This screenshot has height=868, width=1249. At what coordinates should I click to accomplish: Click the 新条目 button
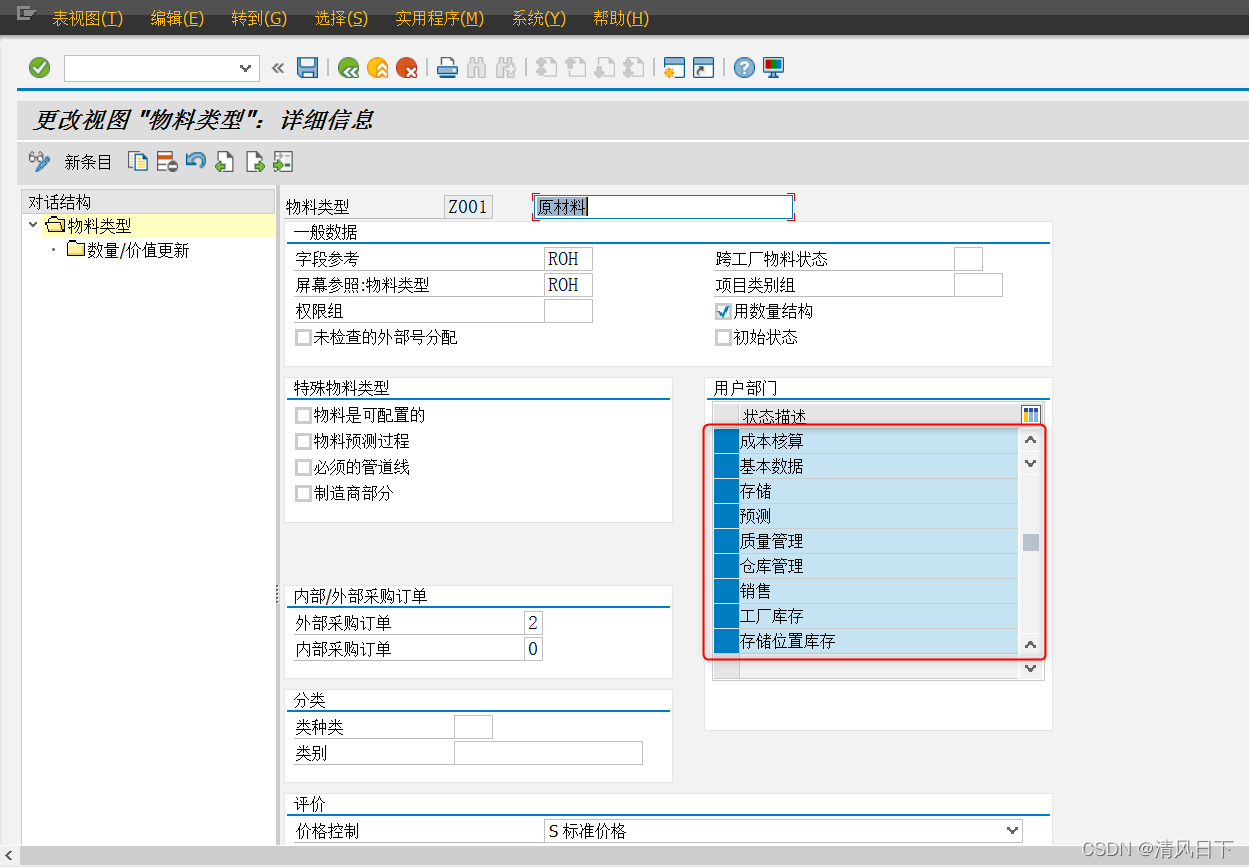[88, 161]
